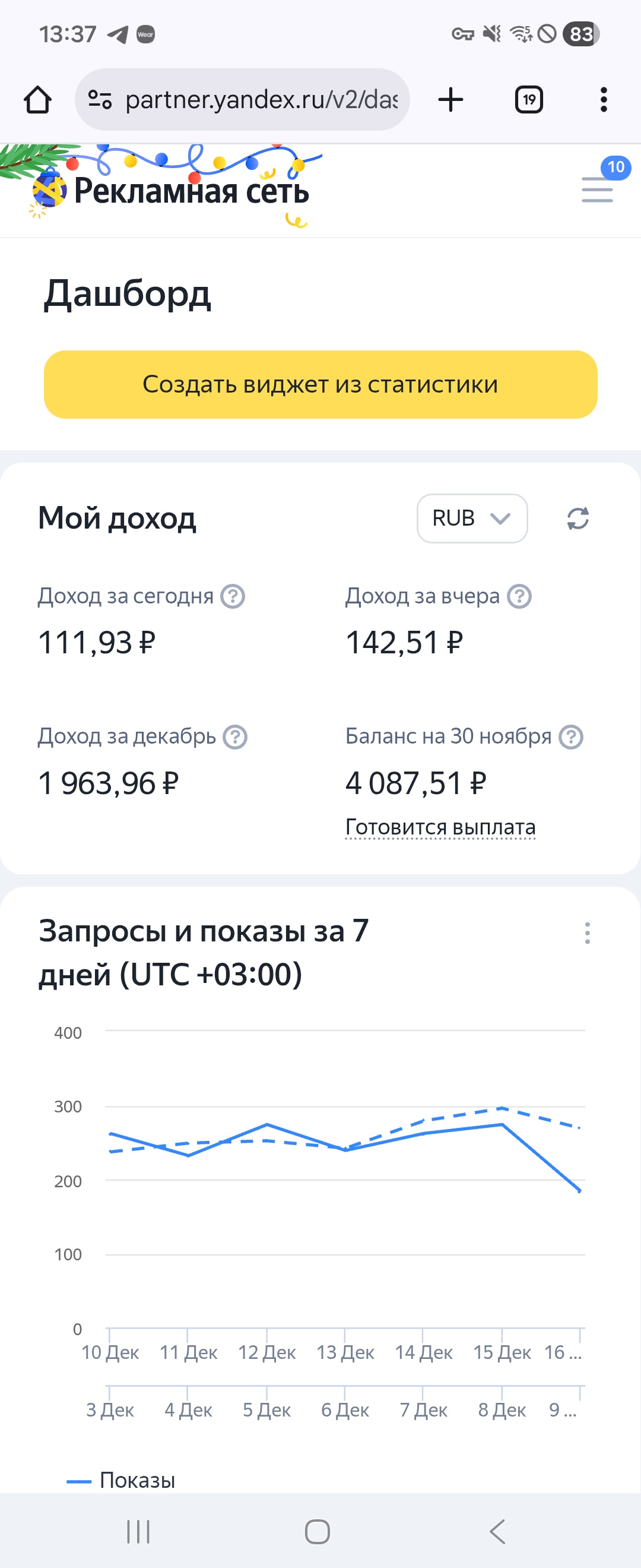Screen dimensions: 641x1568
Task: Show help for yesterday's income
Action: point(519,596)
